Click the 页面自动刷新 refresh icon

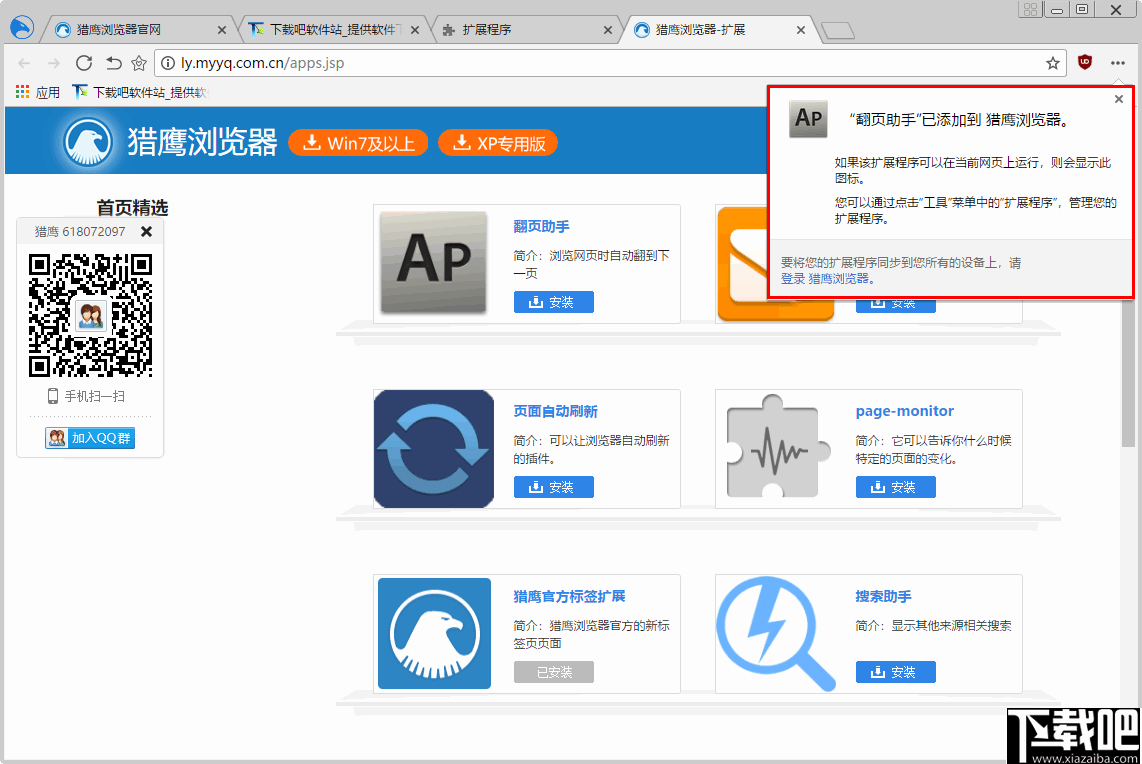(434, 449)
